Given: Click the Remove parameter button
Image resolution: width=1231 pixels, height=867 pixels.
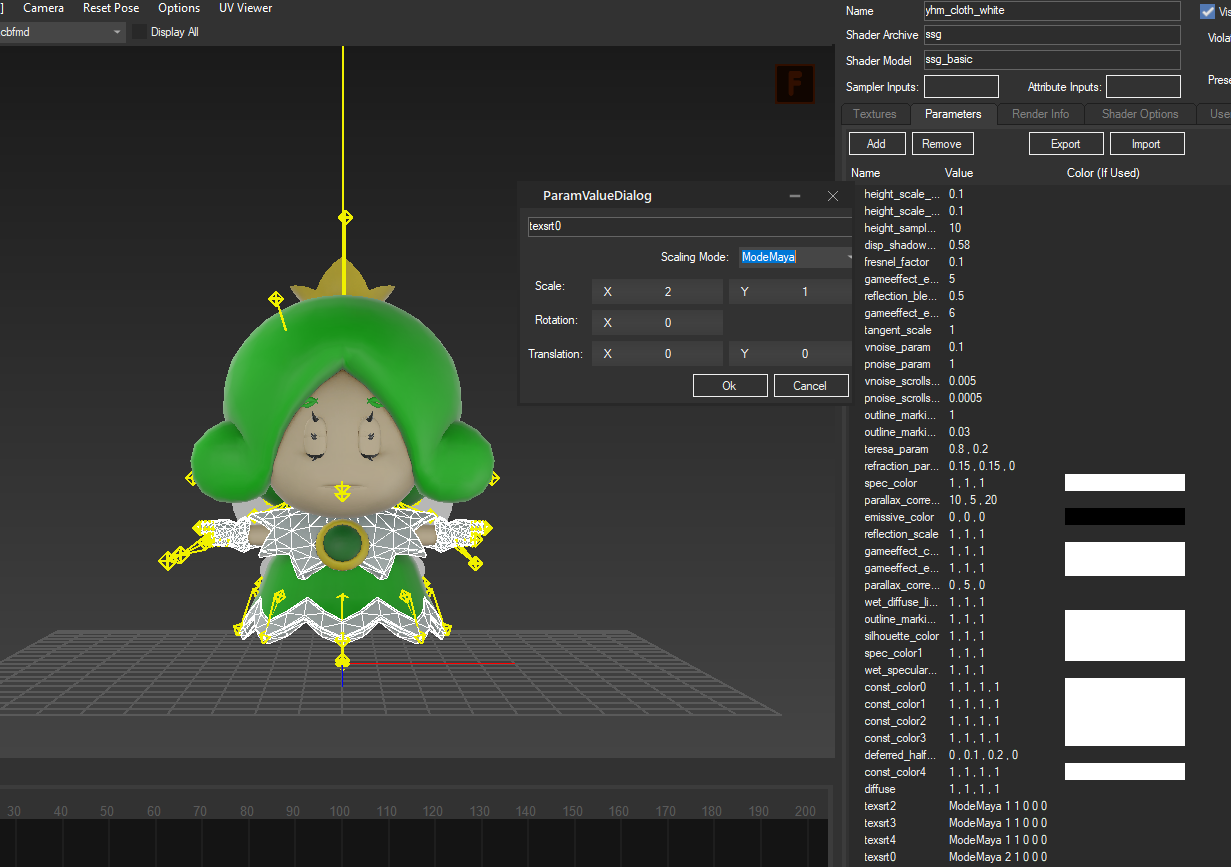Looking at the screenshot, I should (x=942, y=144).
